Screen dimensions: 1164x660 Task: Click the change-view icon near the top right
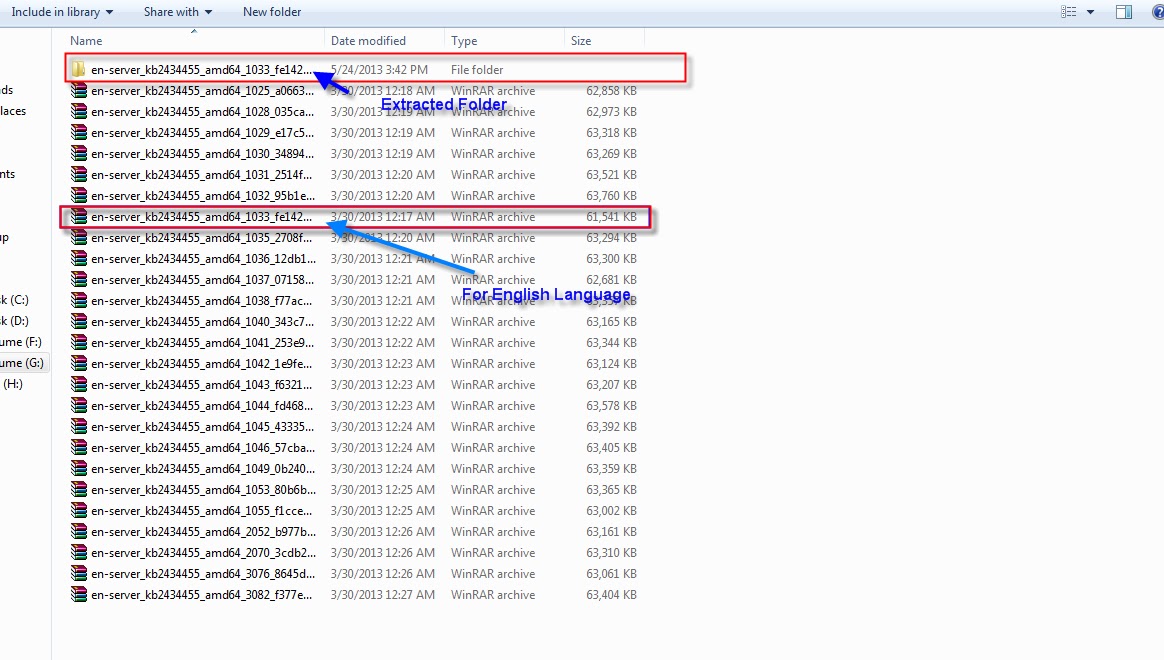(1068, 11)
